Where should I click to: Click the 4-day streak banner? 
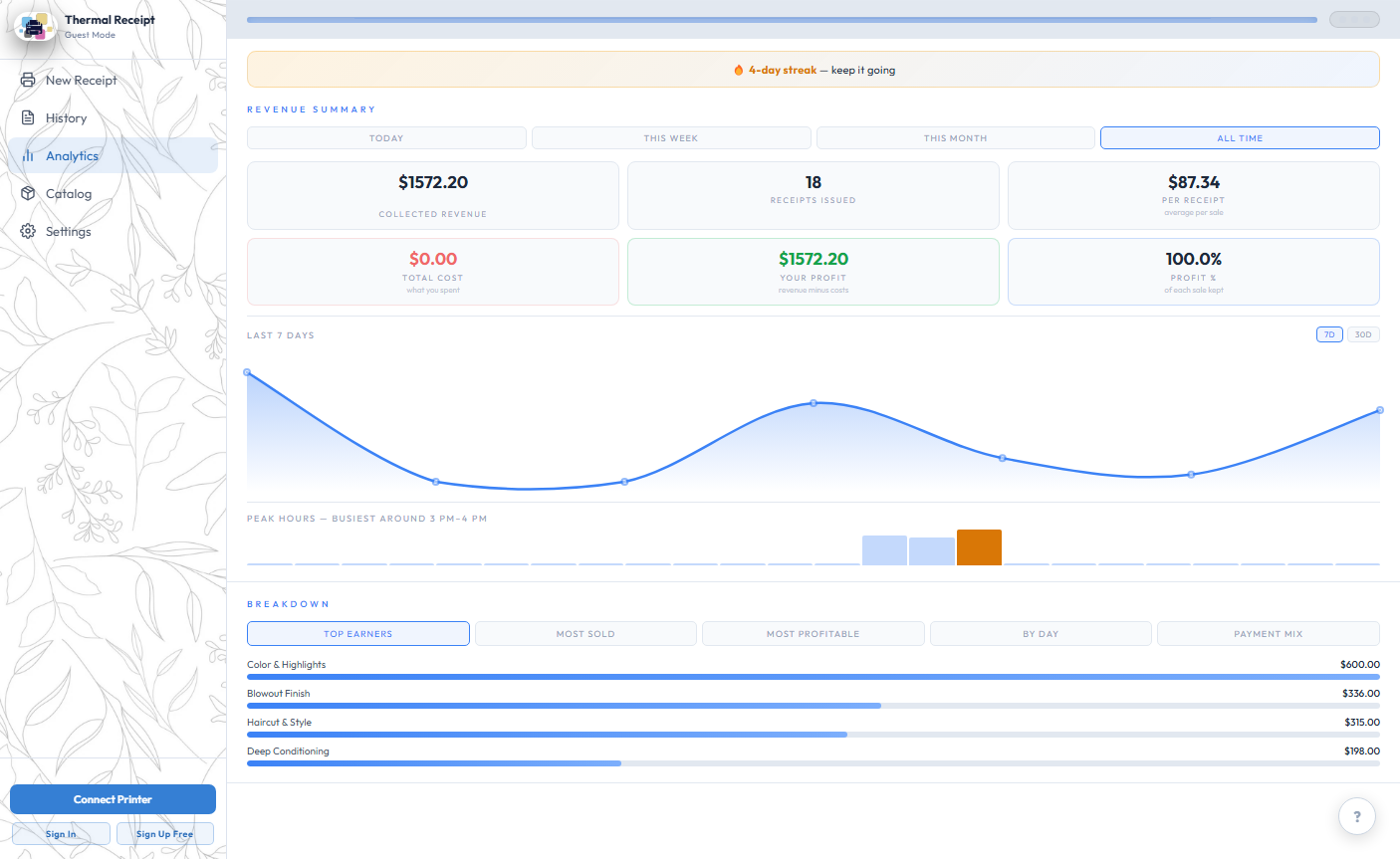(x=814, y=70)
